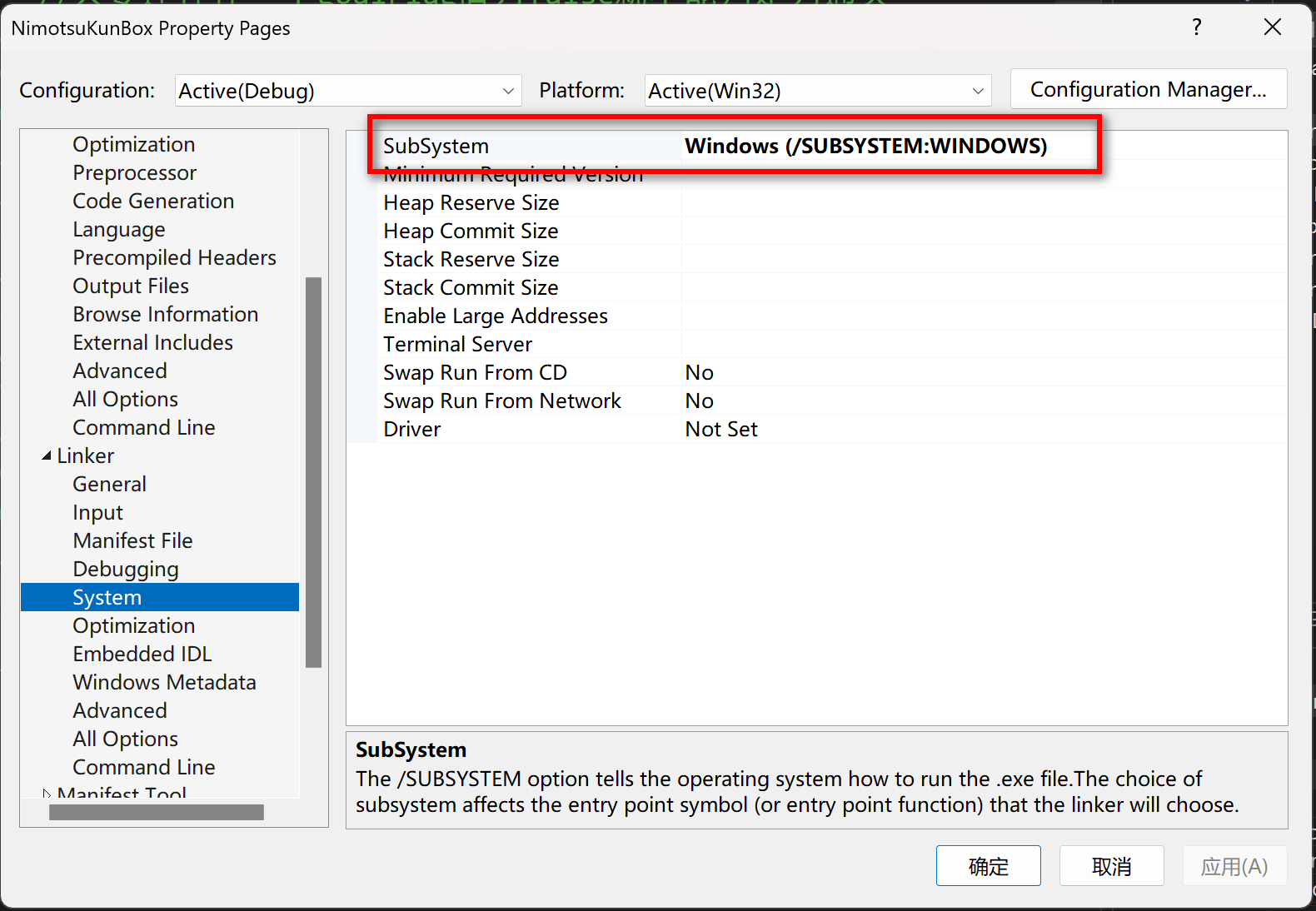Open the Platform dropdown Active(Win32)
Screen dimensions: 1316x911
(x=818, y=91)
